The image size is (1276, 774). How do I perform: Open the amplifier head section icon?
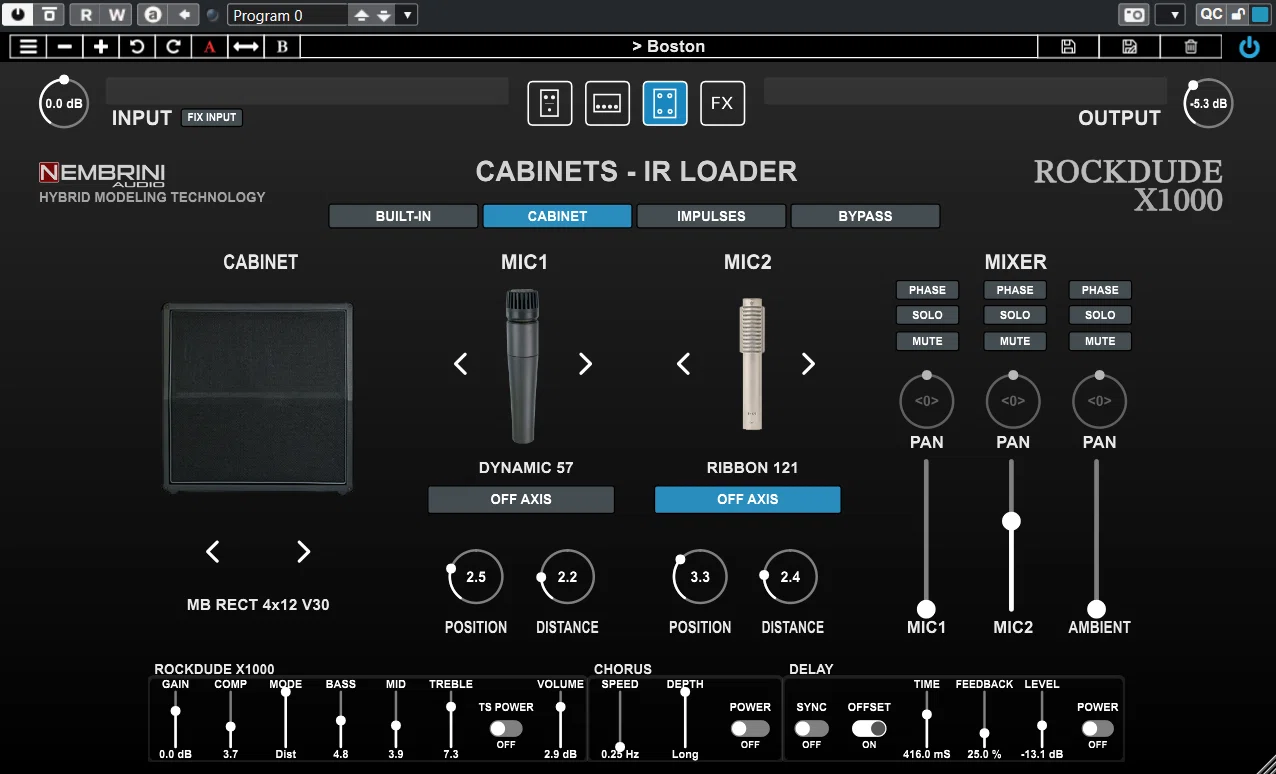click(607, 103)
